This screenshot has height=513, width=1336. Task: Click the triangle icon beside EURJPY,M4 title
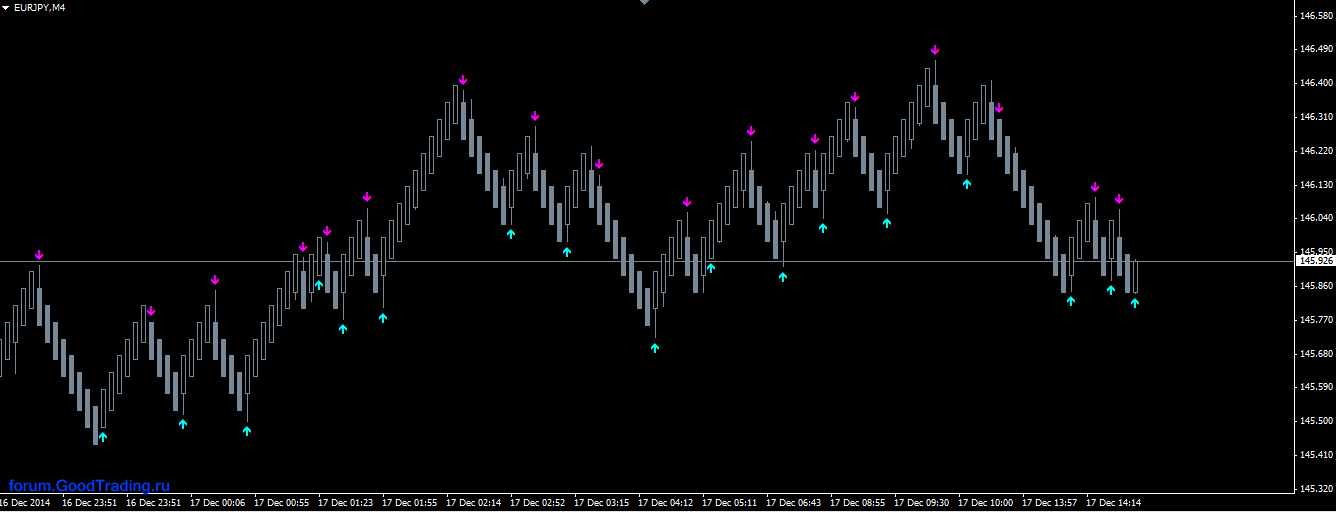(5, 7)
